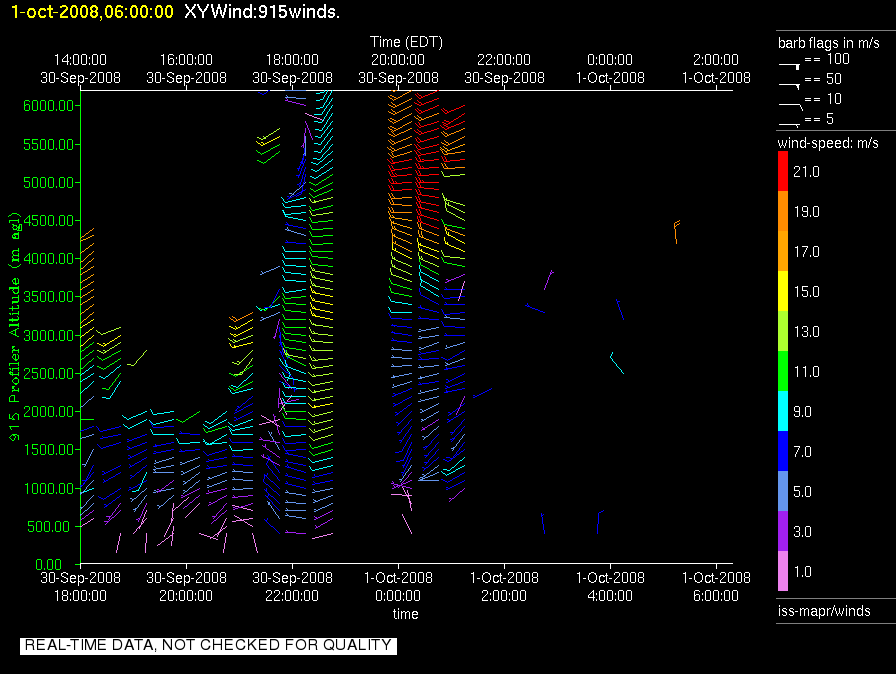Click the 5000.00 altitude tick label

(49, 183)
